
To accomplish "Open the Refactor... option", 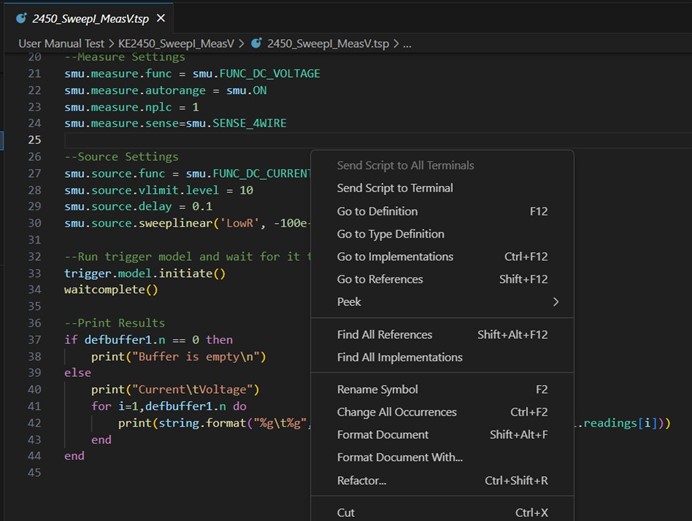I will (362, 480).
